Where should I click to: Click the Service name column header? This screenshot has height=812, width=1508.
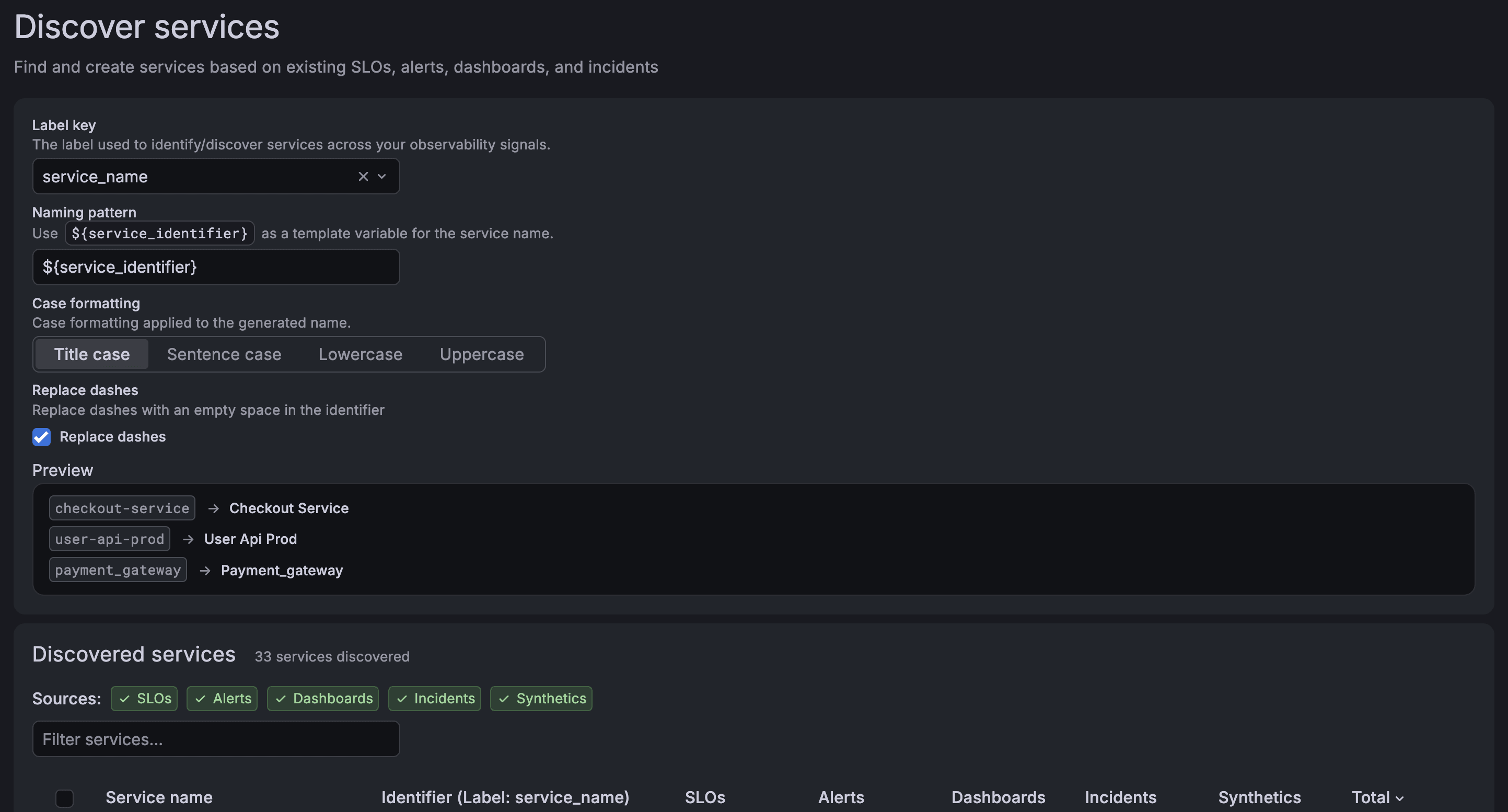pos(159,797)
